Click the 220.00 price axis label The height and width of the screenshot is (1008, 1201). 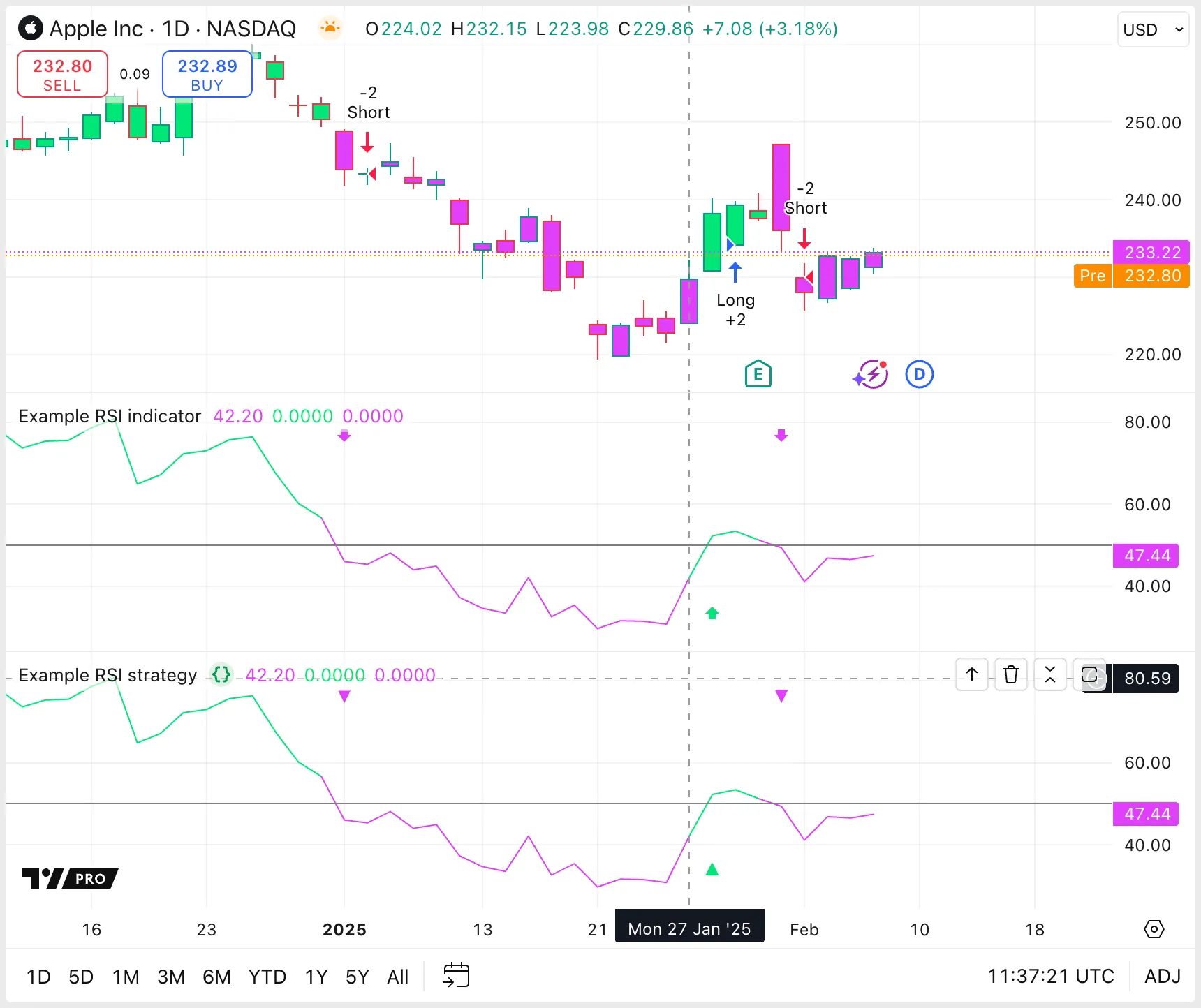(x=1153, y=355)
